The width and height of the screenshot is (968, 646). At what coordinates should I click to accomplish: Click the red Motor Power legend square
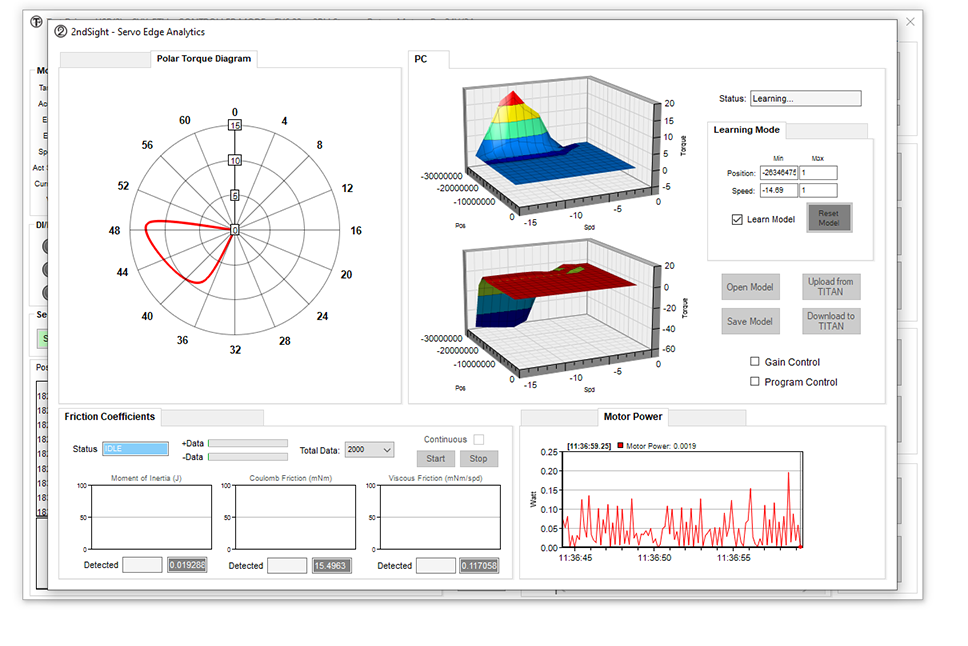(620, 445)
